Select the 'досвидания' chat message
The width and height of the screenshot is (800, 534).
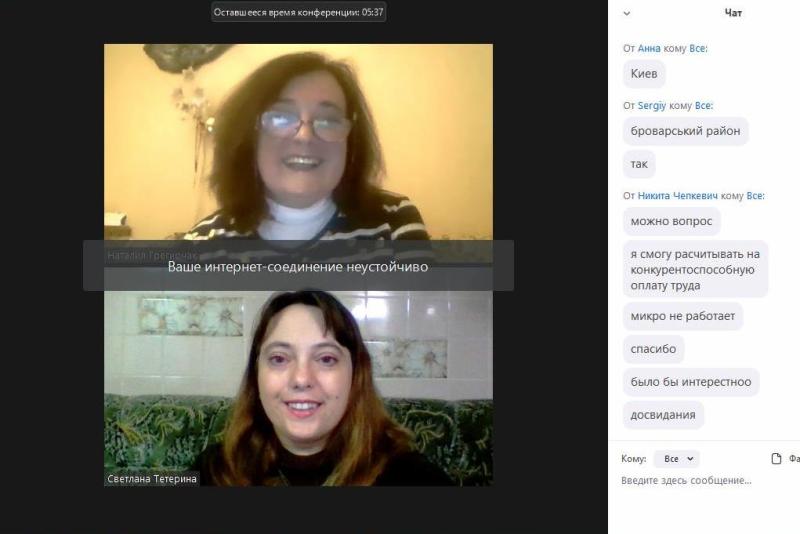pos(663,415)
